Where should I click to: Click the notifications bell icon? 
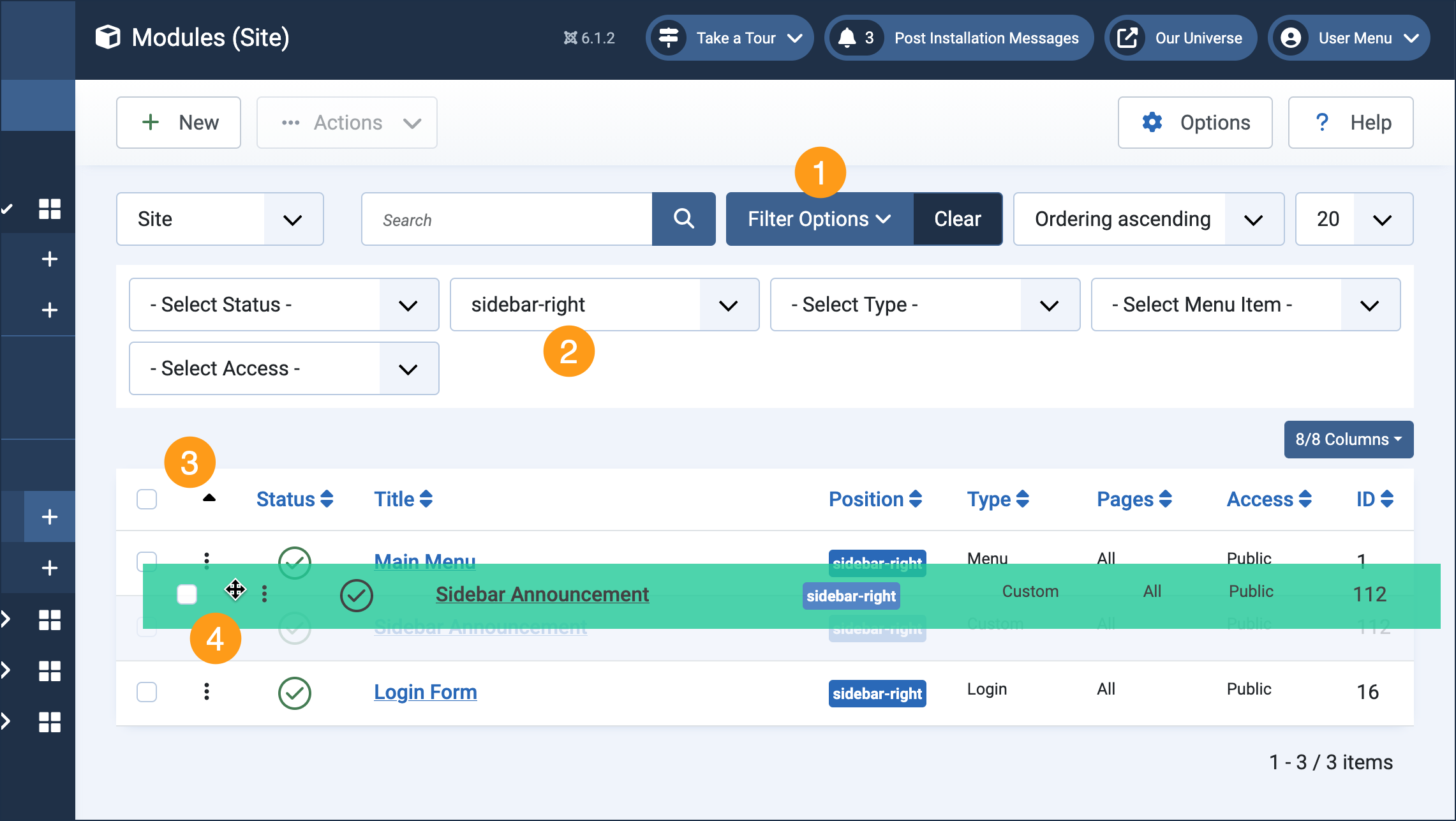847,38
